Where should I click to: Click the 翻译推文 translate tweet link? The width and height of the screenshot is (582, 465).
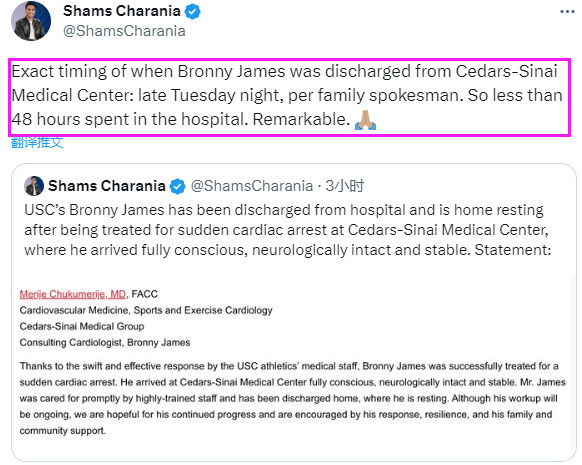click(37, 143)
